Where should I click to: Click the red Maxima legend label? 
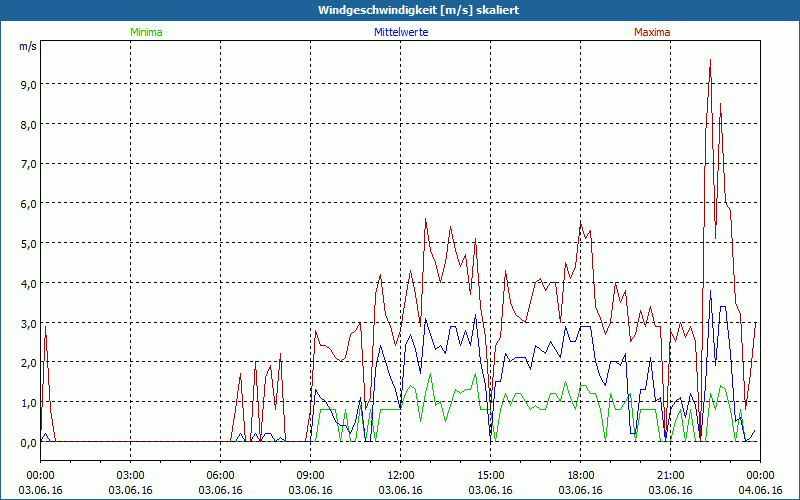pyautogui.click(x=652, y=32)
